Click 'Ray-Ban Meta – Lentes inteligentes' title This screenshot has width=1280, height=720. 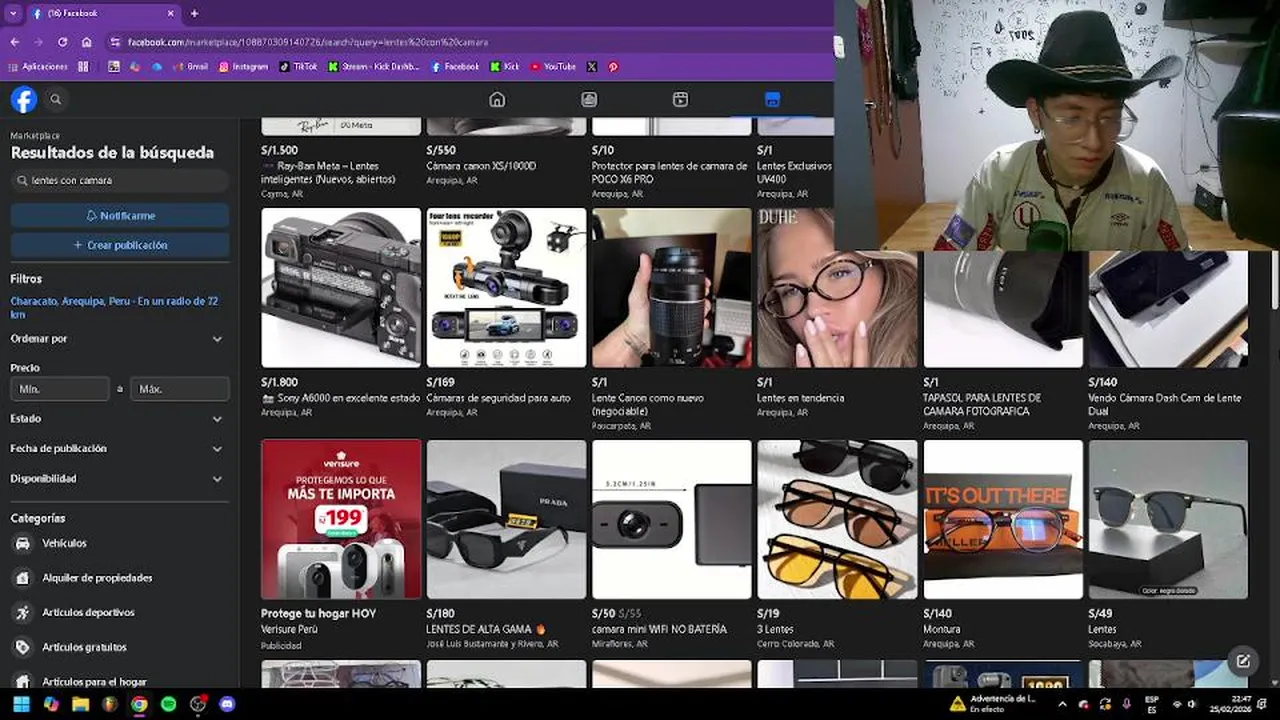tap(328, 172)
